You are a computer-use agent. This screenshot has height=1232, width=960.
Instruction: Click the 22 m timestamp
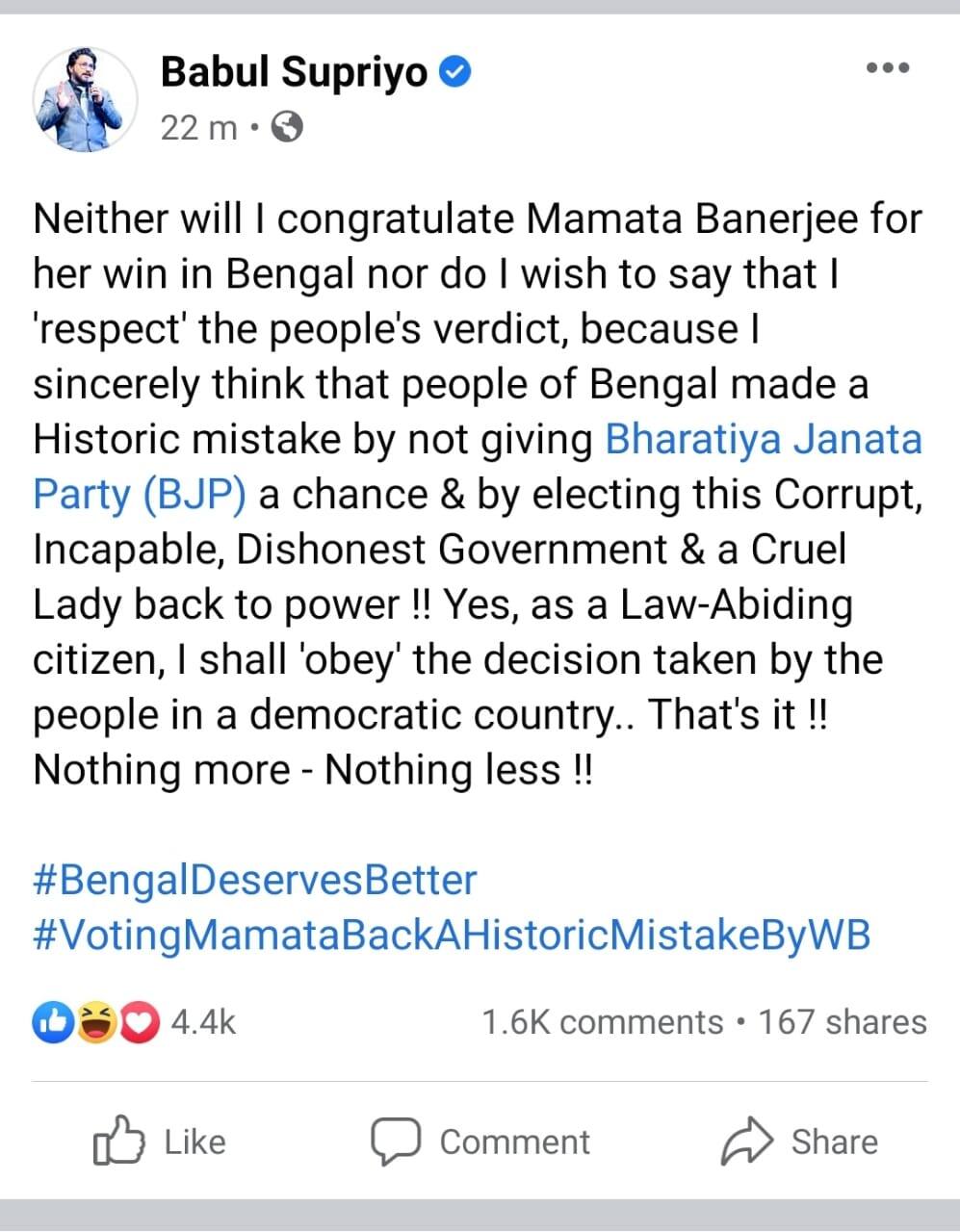(198, 126)
